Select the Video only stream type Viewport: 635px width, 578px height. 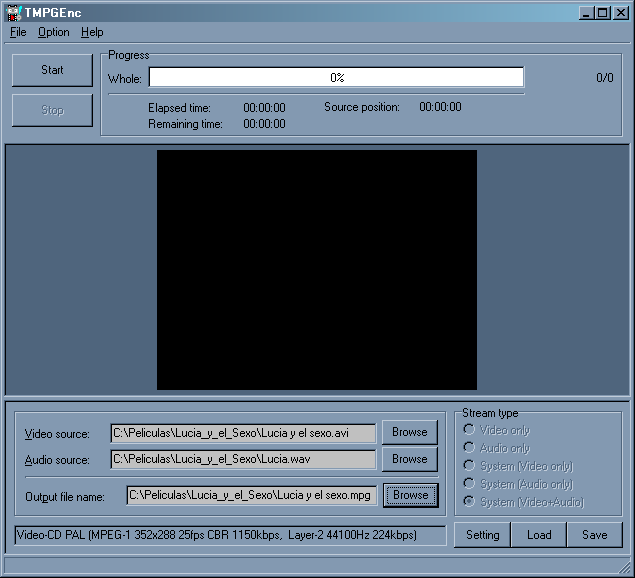(x=470, y=430)
